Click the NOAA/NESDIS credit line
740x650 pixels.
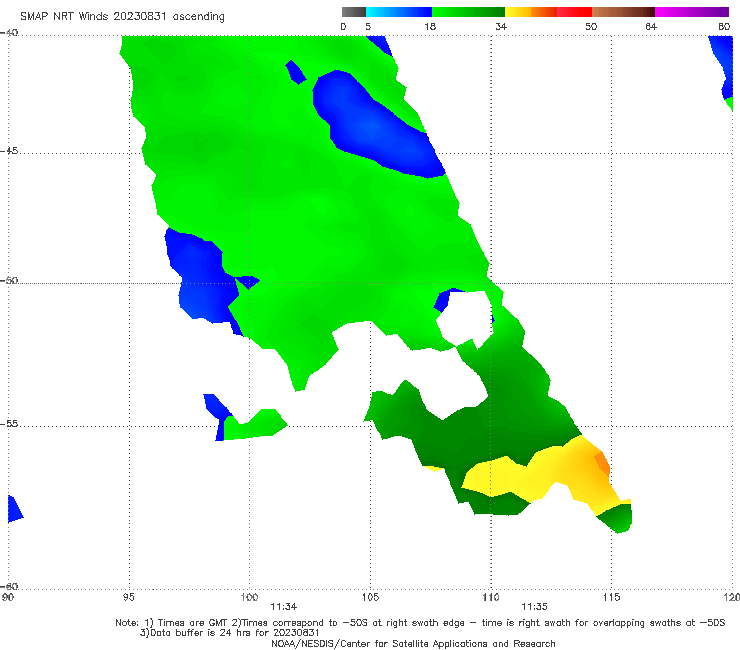click(x=413, y=643)
